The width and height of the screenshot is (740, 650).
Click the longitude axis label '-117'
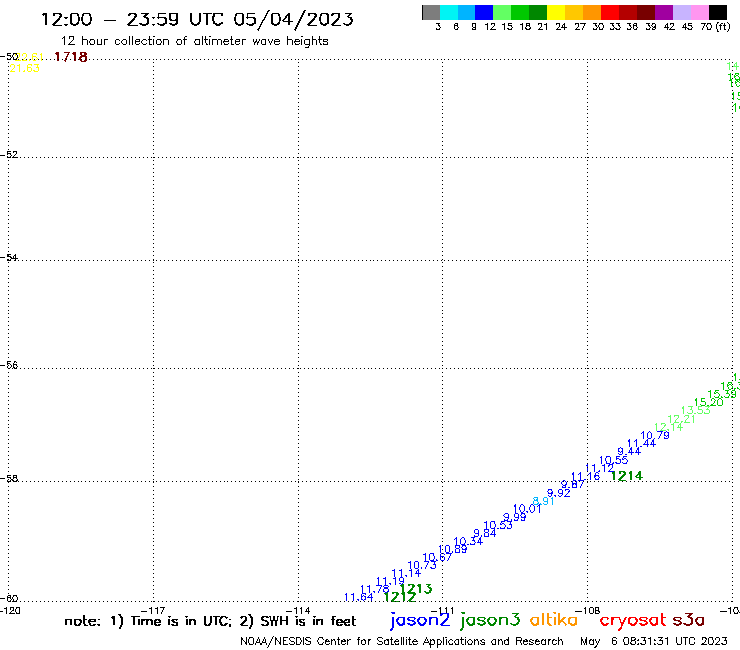point(153,611)
